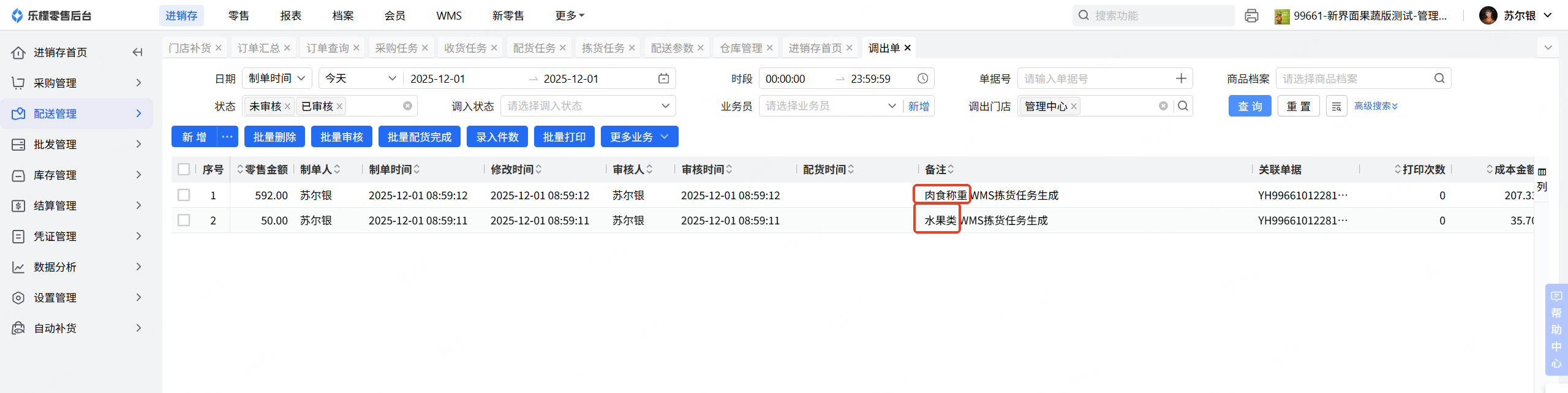Check the row 2 checkbox
1568x393 pixels.
pyautogui.click(x=184, y=220)
